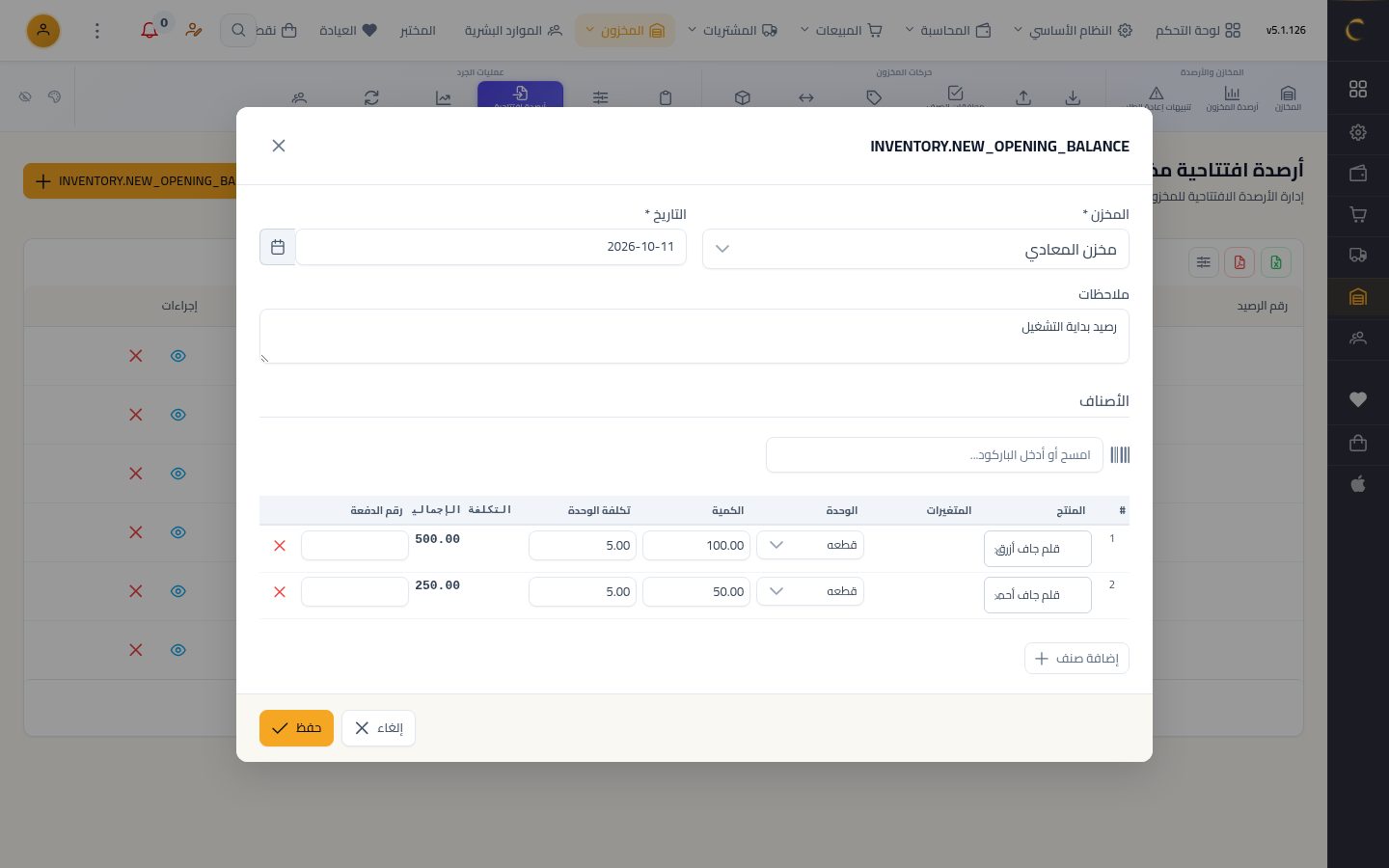
Task: Open unit dropdown for row 1
Action: coord(810,545)
